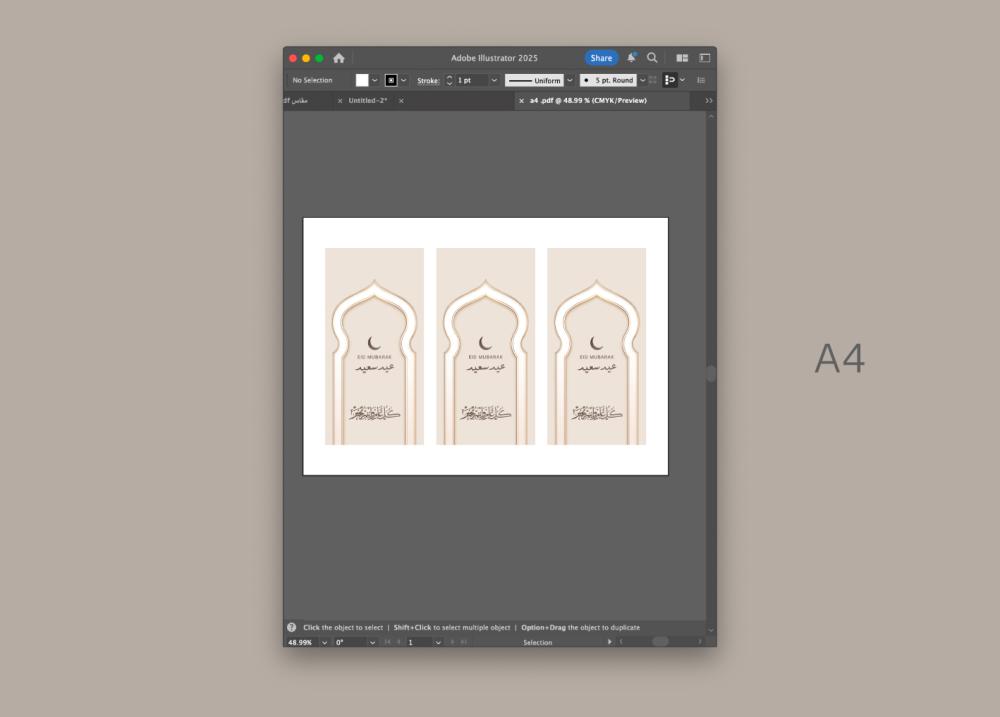Click the Stroke color box

(391, 80)
